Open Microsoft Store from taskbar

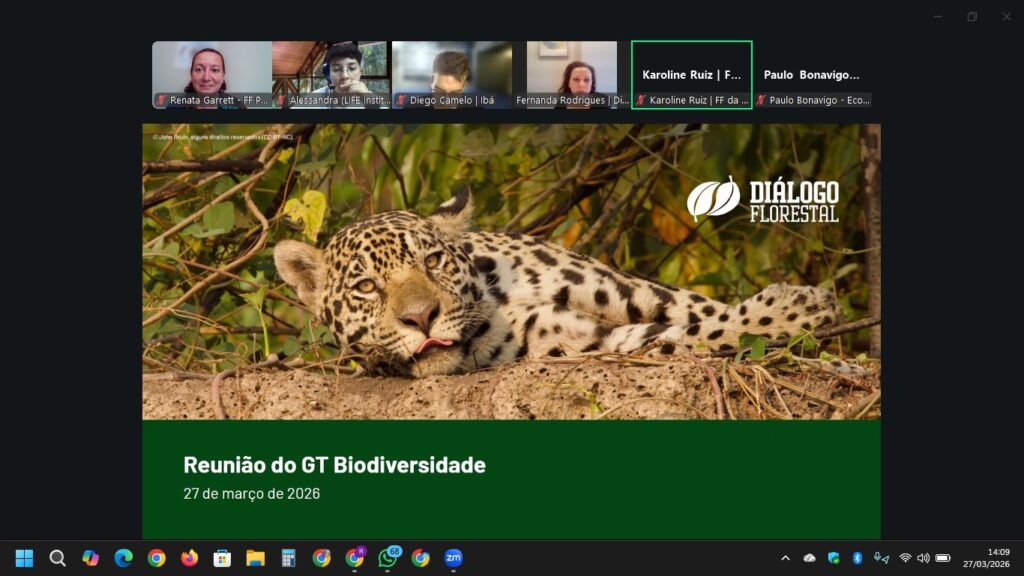pyautogui.click(x=222, y=558)
